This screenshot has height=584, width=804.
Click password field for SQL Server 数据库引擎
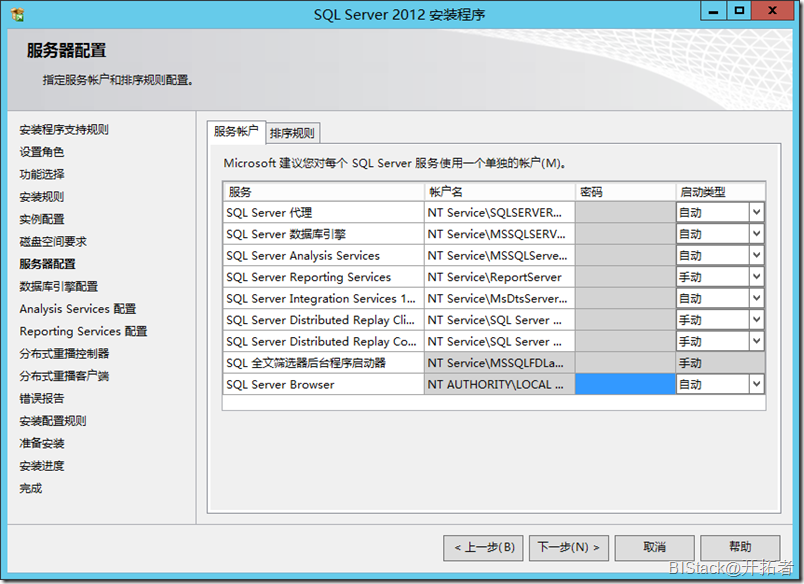[x=625, y=234]
